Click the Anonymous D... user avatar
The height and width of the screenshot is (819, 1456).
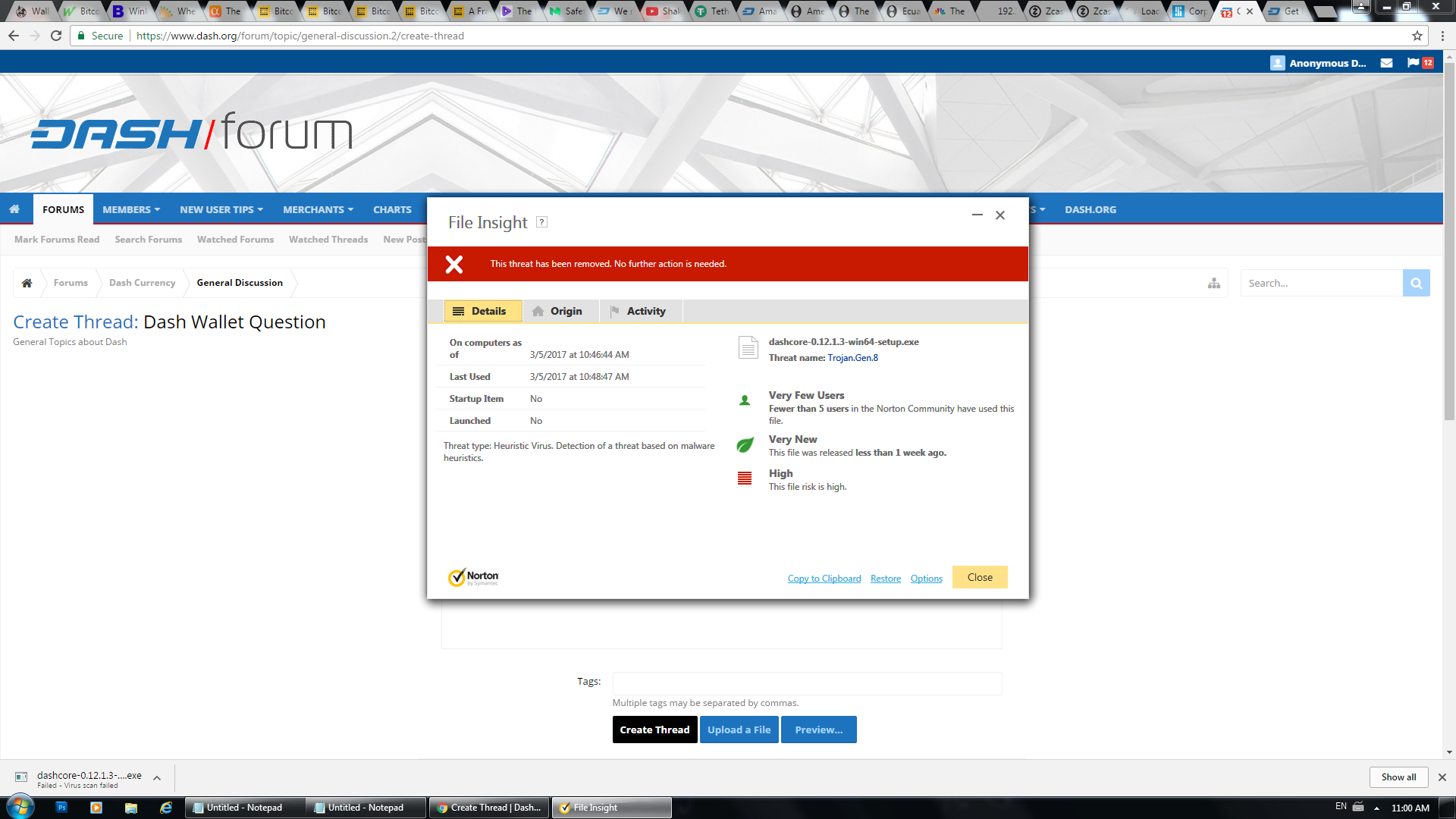tap(1278, 63)
